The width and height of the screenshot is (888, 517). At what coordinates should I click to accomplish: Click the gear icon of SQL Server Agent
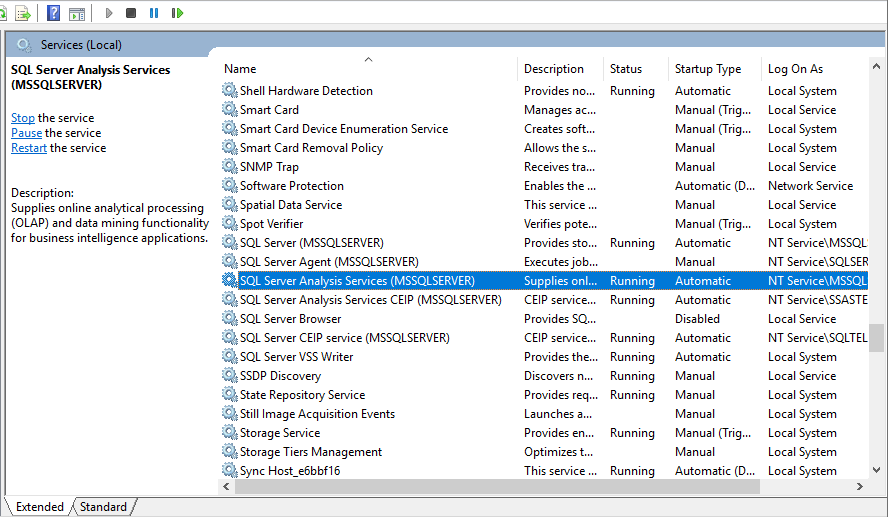(x=229, y=261)
